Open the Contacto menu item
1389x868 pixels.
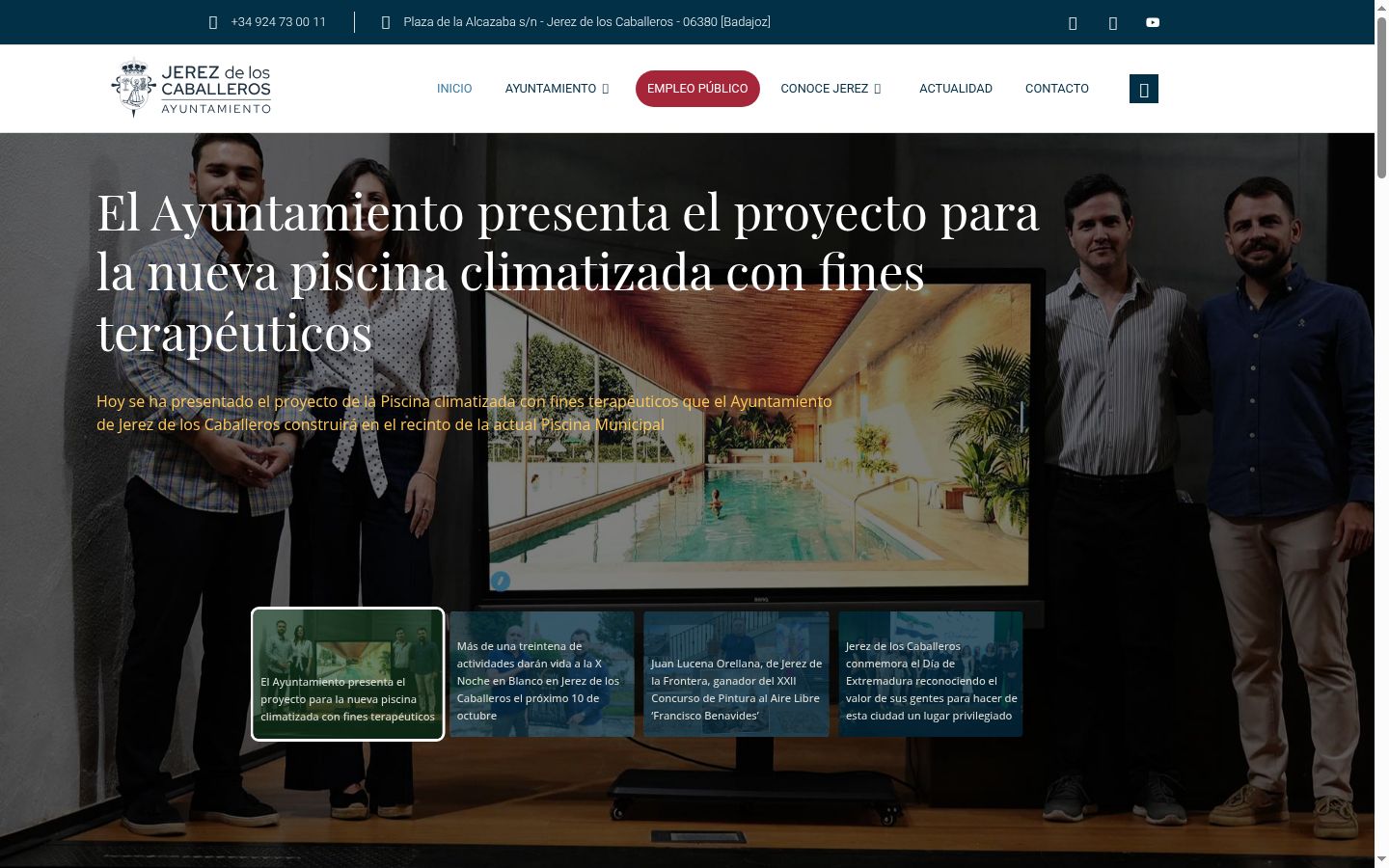[1057, 89]
